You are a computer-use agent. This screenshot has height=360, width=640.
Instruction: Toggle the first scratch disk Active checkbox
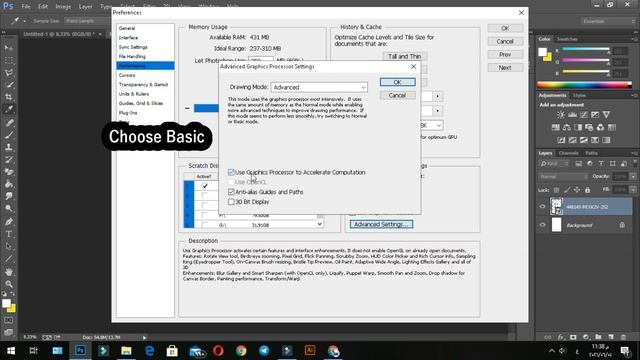click(x=205, y=186)
